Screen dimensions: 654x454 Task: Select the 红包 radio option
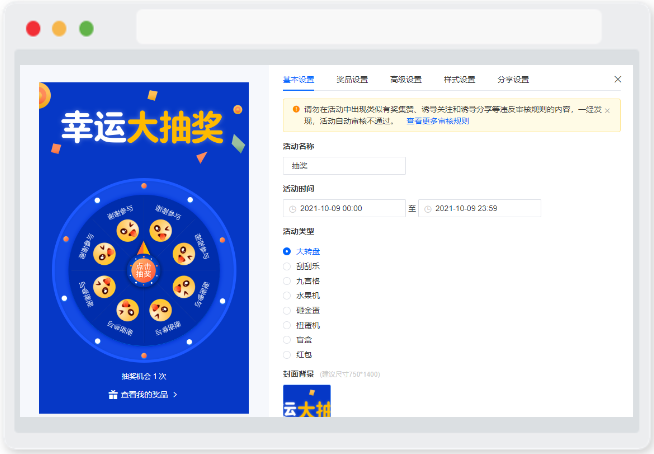click(x=298, y=355)
